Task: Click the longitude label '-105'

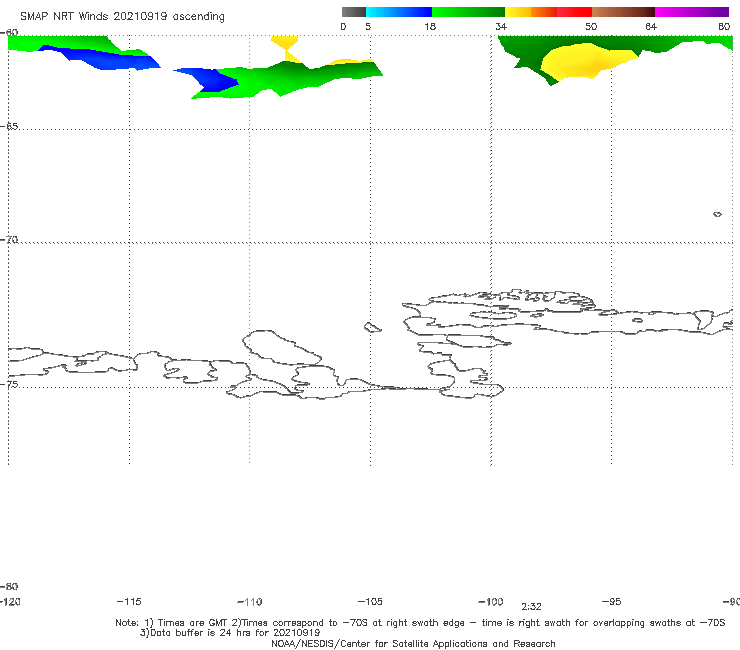Action: click(370, 601)
